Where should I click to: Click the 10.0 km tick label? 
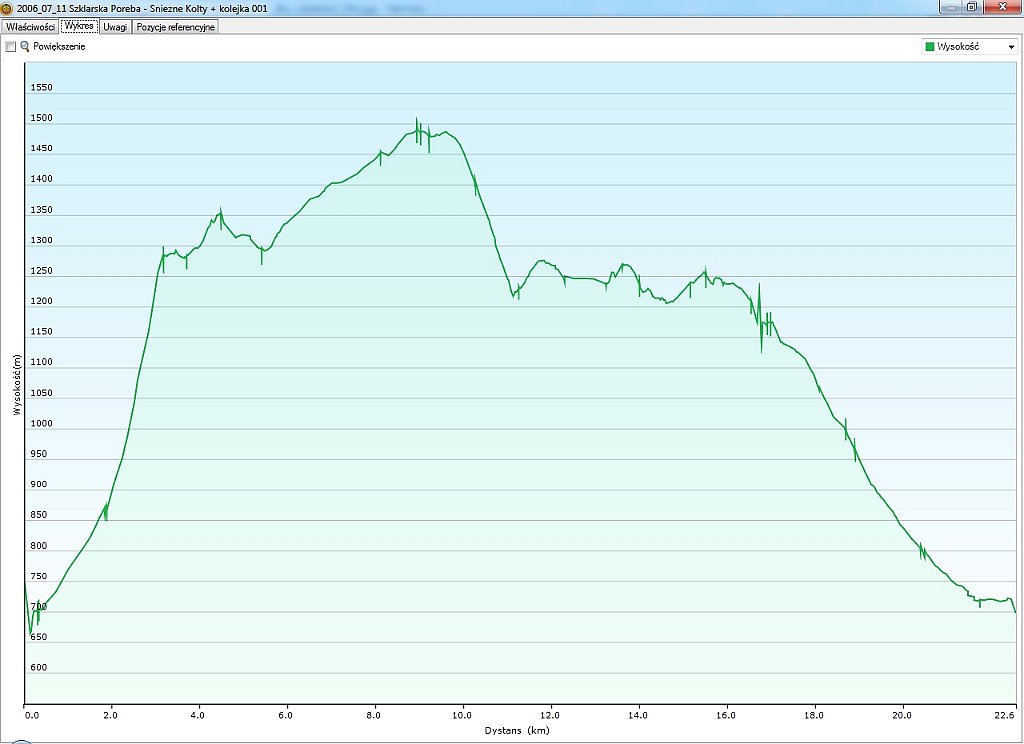(462, 715)
